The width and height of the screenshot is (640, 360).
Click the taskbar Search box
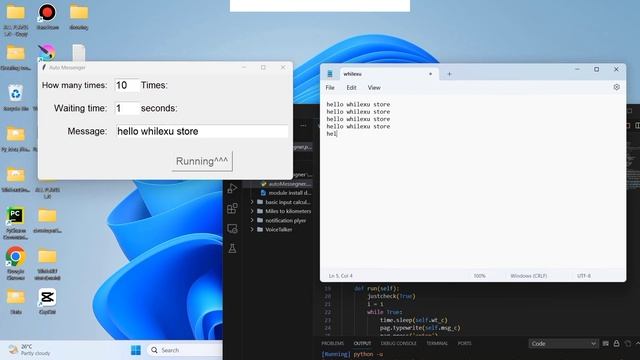point(184,350)
